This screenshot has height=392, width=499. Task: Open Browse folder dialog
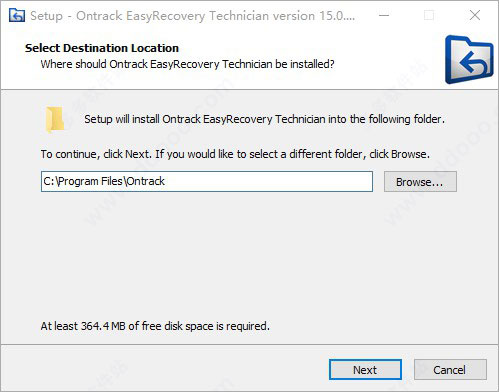420,182
